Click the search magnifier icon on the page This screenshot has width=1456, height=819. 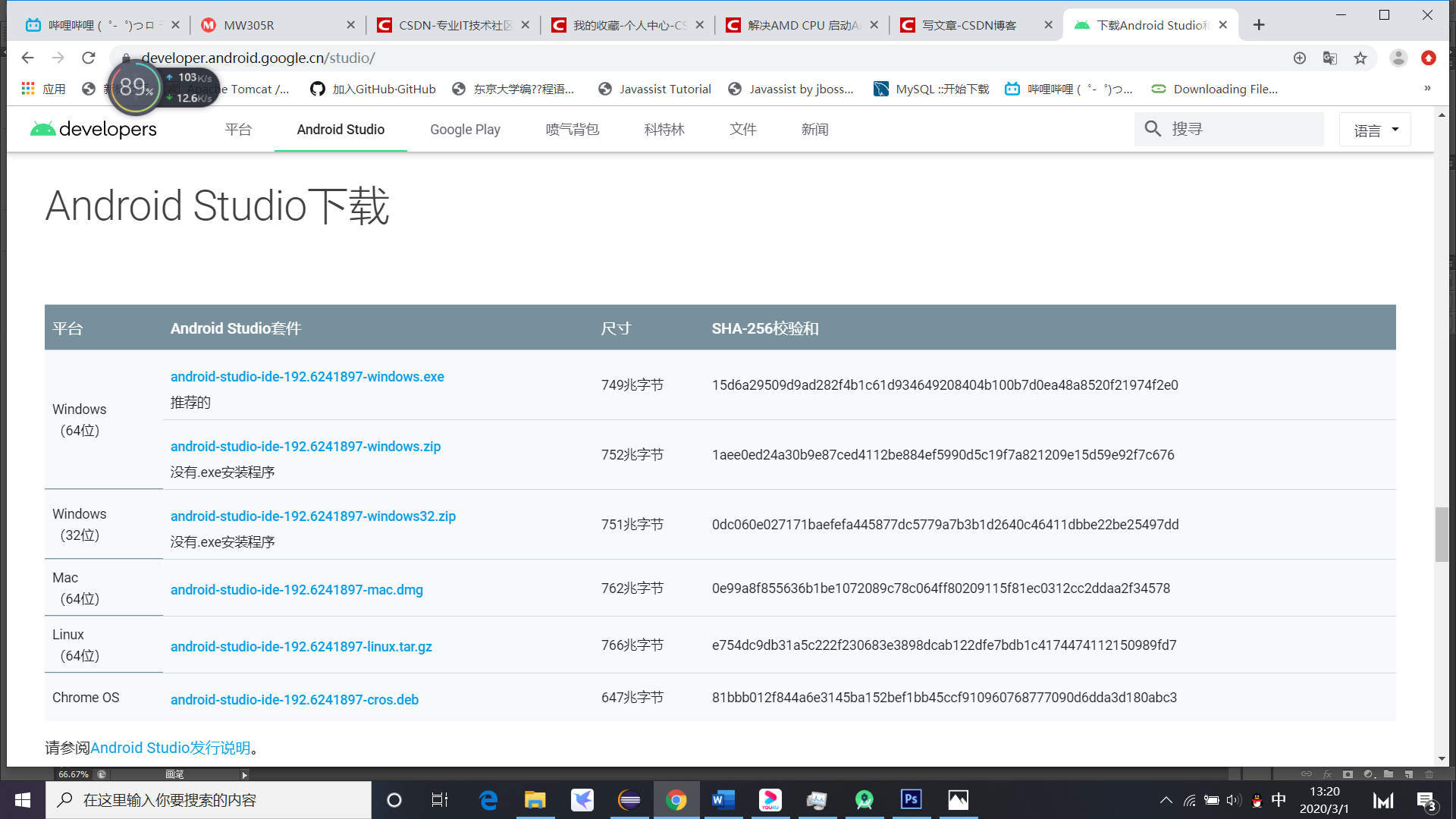click(x=1153, y=129)
